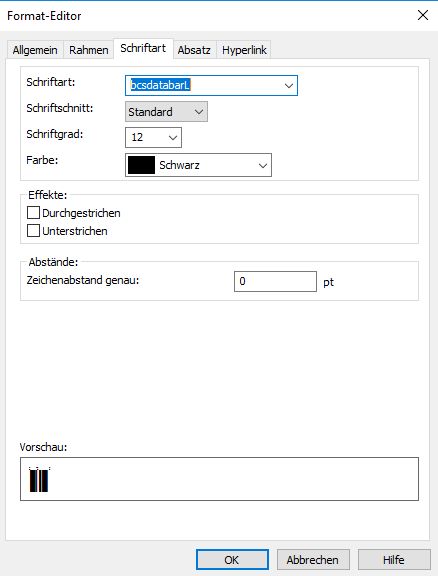
Task: Click the barcode preview in Vorschau
Action: pos(39,479)
